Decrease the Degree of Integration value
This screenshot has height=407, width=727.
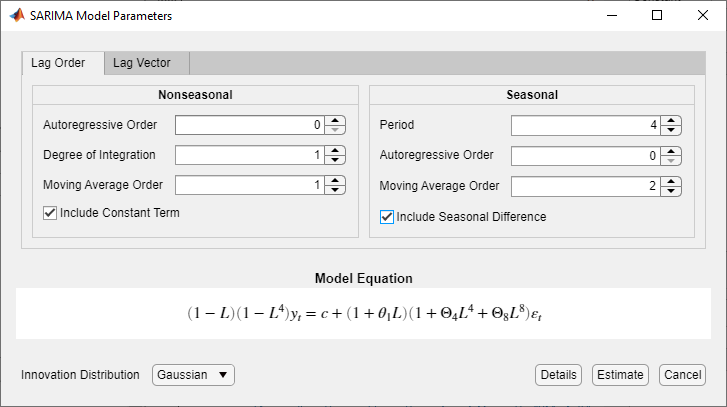click(x=336, y=160)
